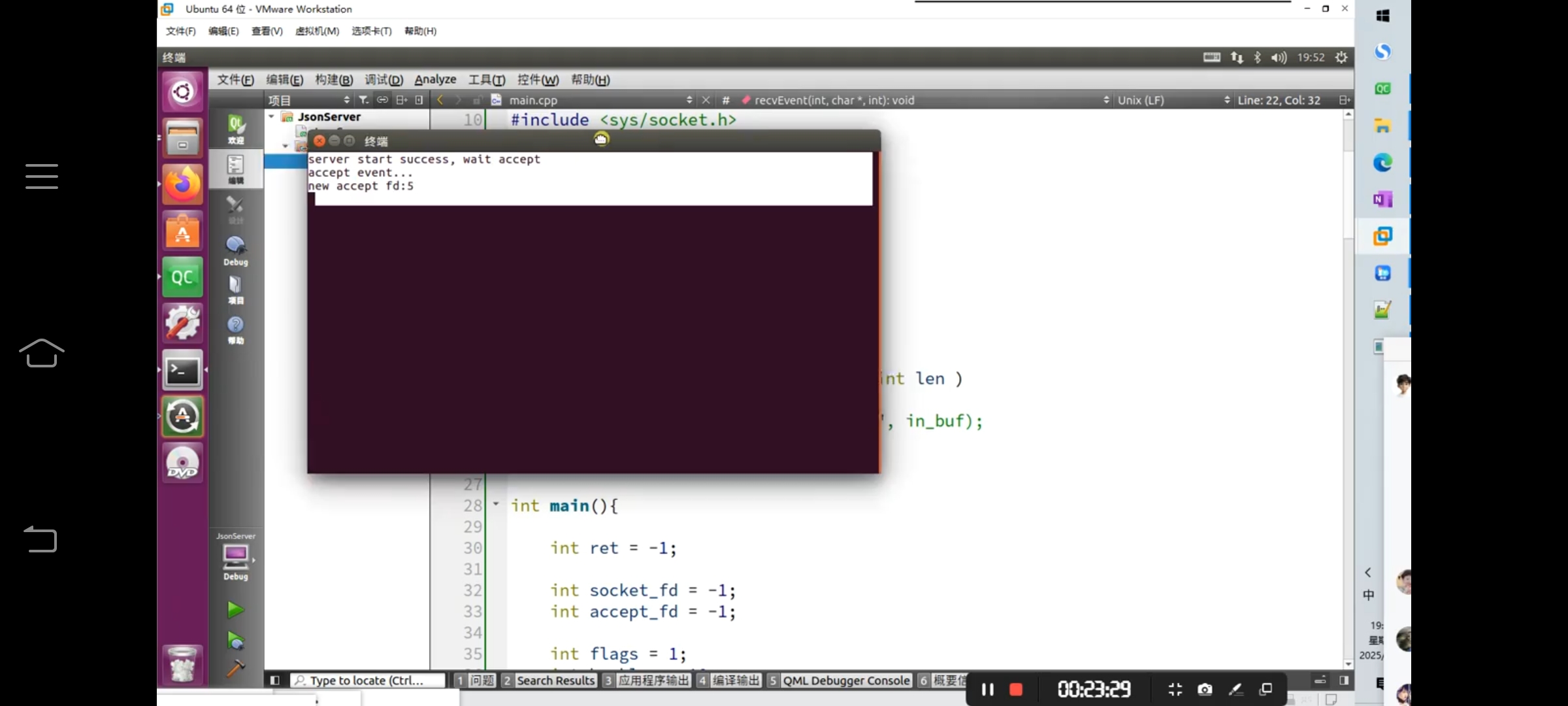Click the Start Debugging run icon
1568x706 pixels.
235,641
